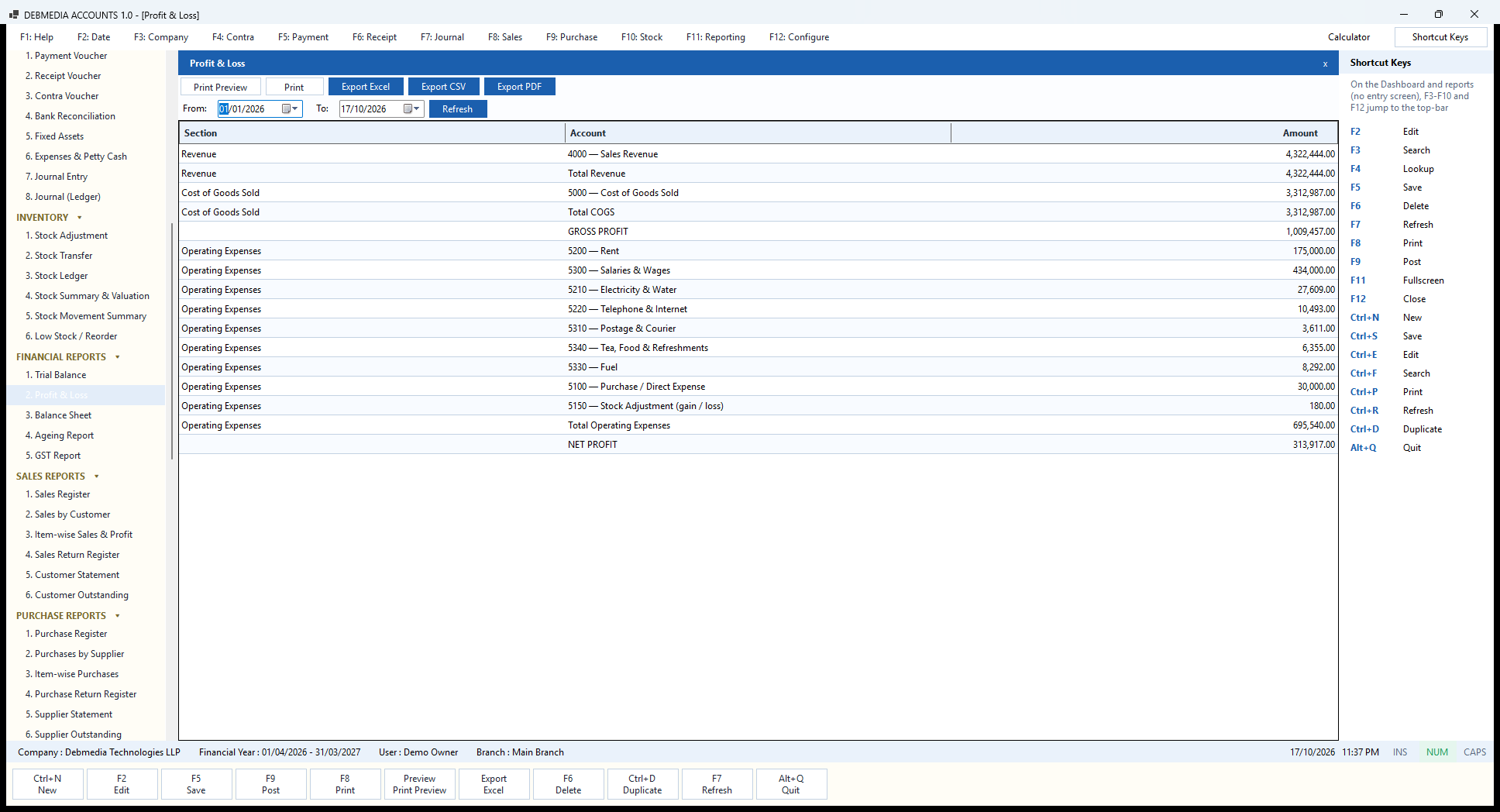The image size is (1500, 812).
Task: Open the Balance Sheet report
Action: point(63,415)
